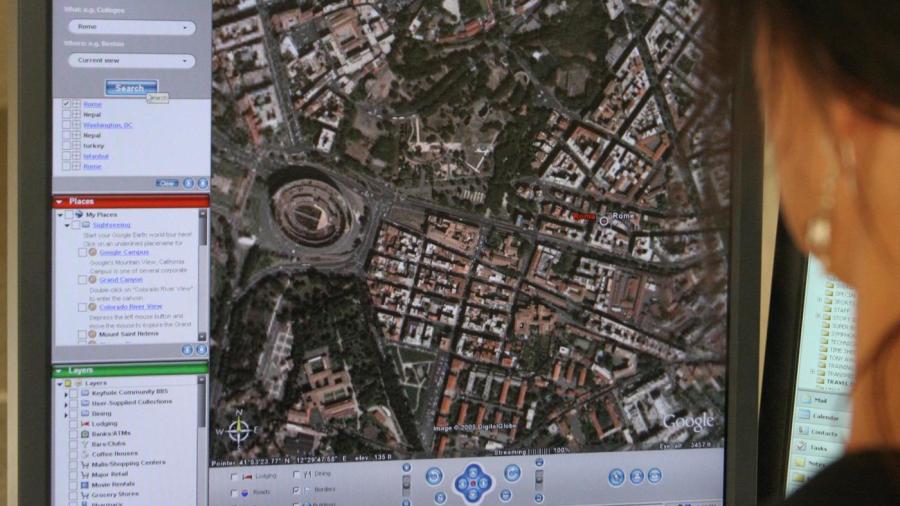Expand the User-Supplied Collections layer

click(x=65, y=404)
